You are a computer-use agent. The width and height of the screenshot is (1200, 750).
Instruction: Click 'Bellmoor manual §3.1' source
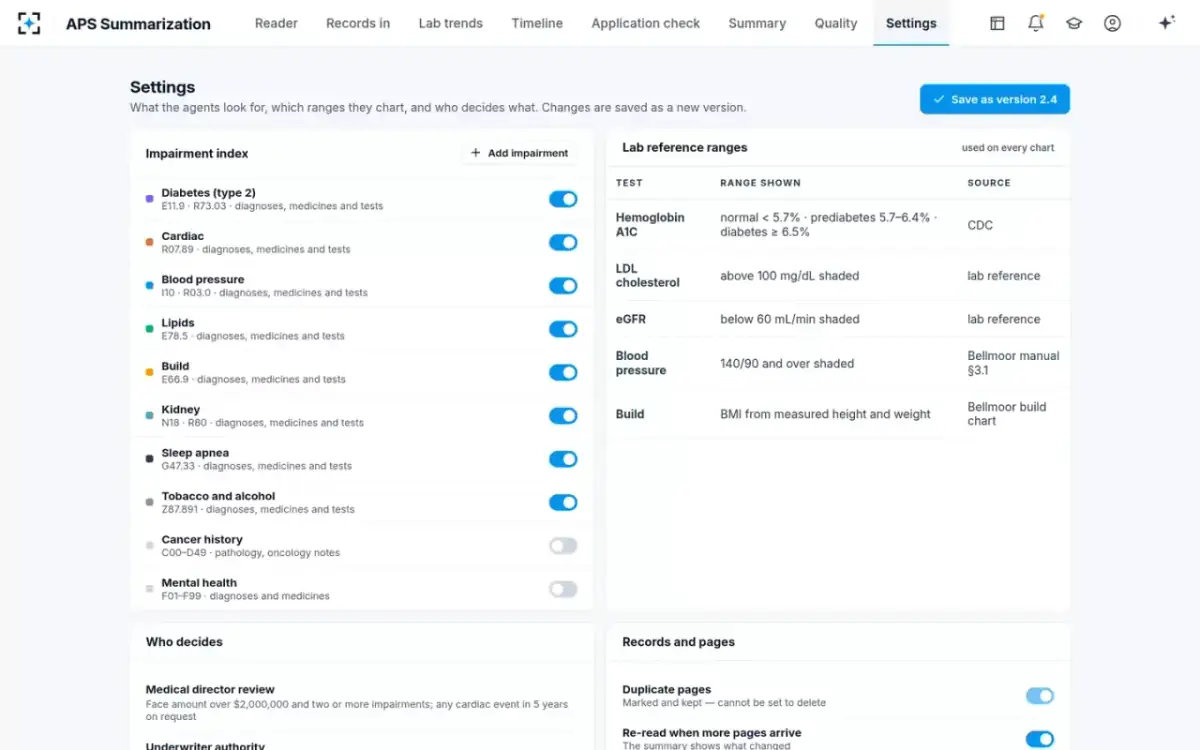pos(1013,363)
